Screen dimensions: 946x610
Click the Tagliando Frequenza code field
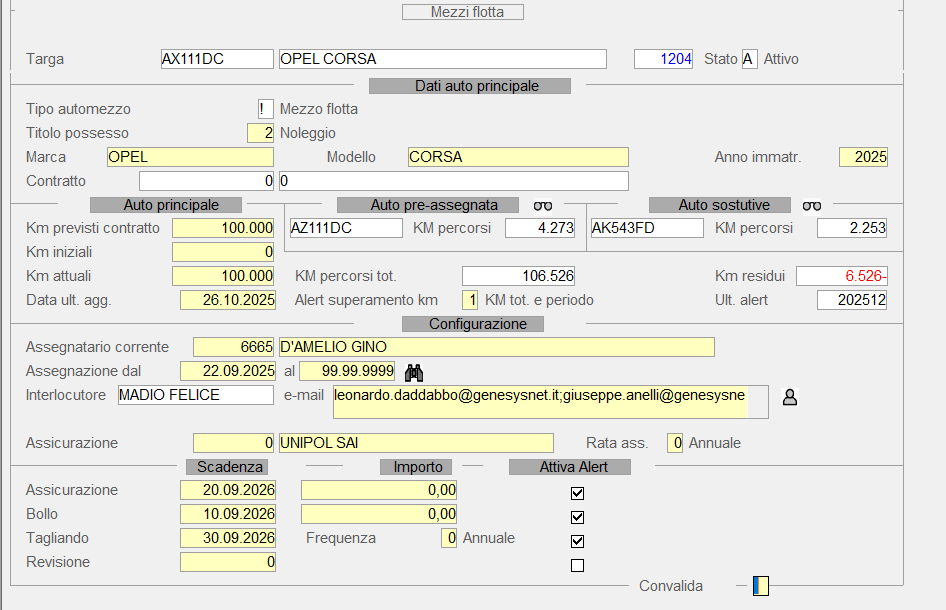(449, 538)
